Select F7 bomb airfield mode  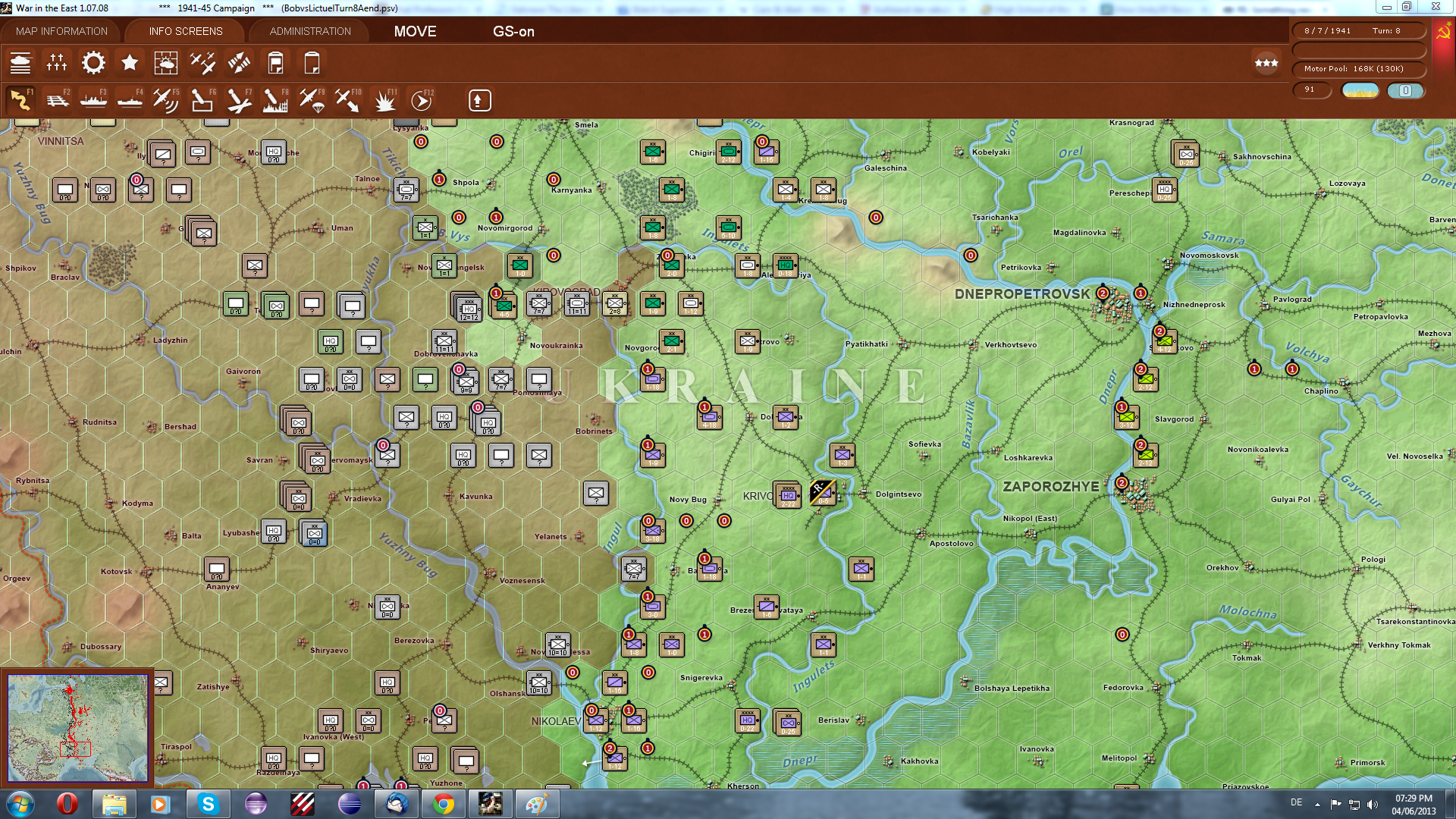coord(239,100)
